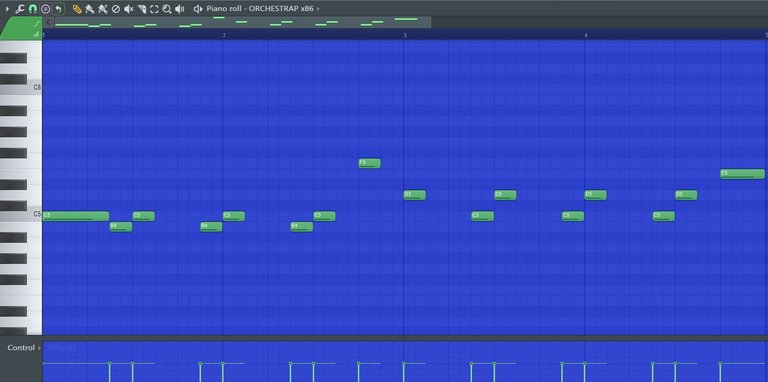Open the piano roll options menu arrow

(x=7, y=9)
